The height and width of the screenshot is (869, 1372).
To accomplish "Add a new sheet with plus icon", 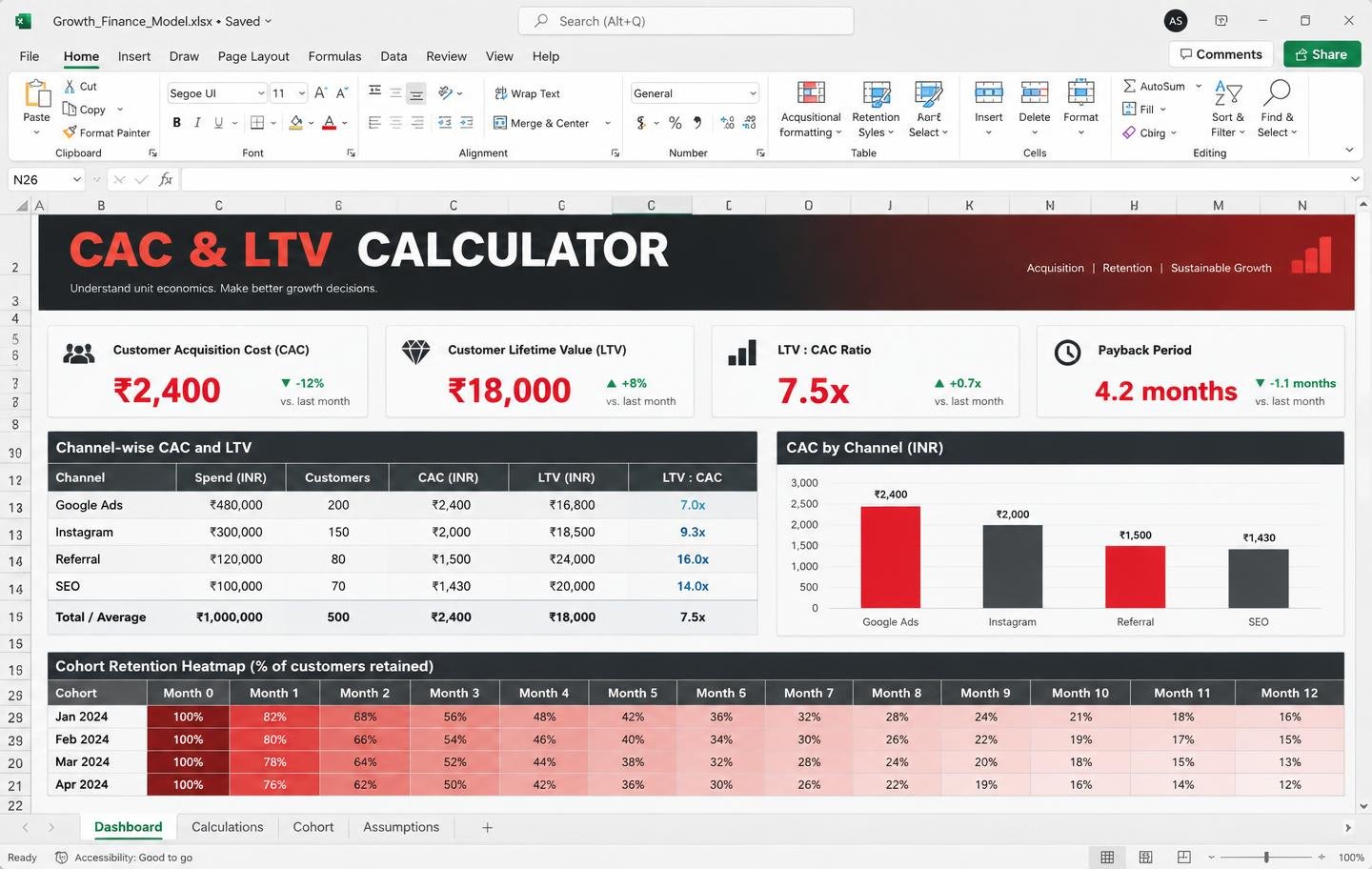I will 487,828.
